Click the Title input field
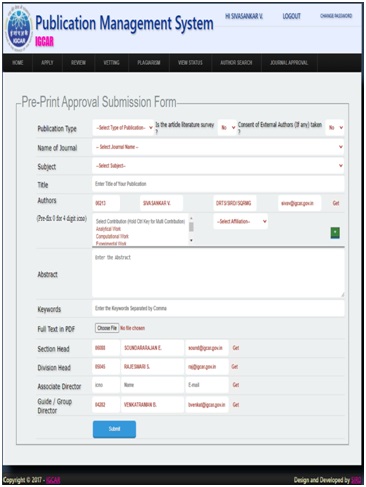Image resolution: width=366 pixels, height=487 pixels. point(218,184)
